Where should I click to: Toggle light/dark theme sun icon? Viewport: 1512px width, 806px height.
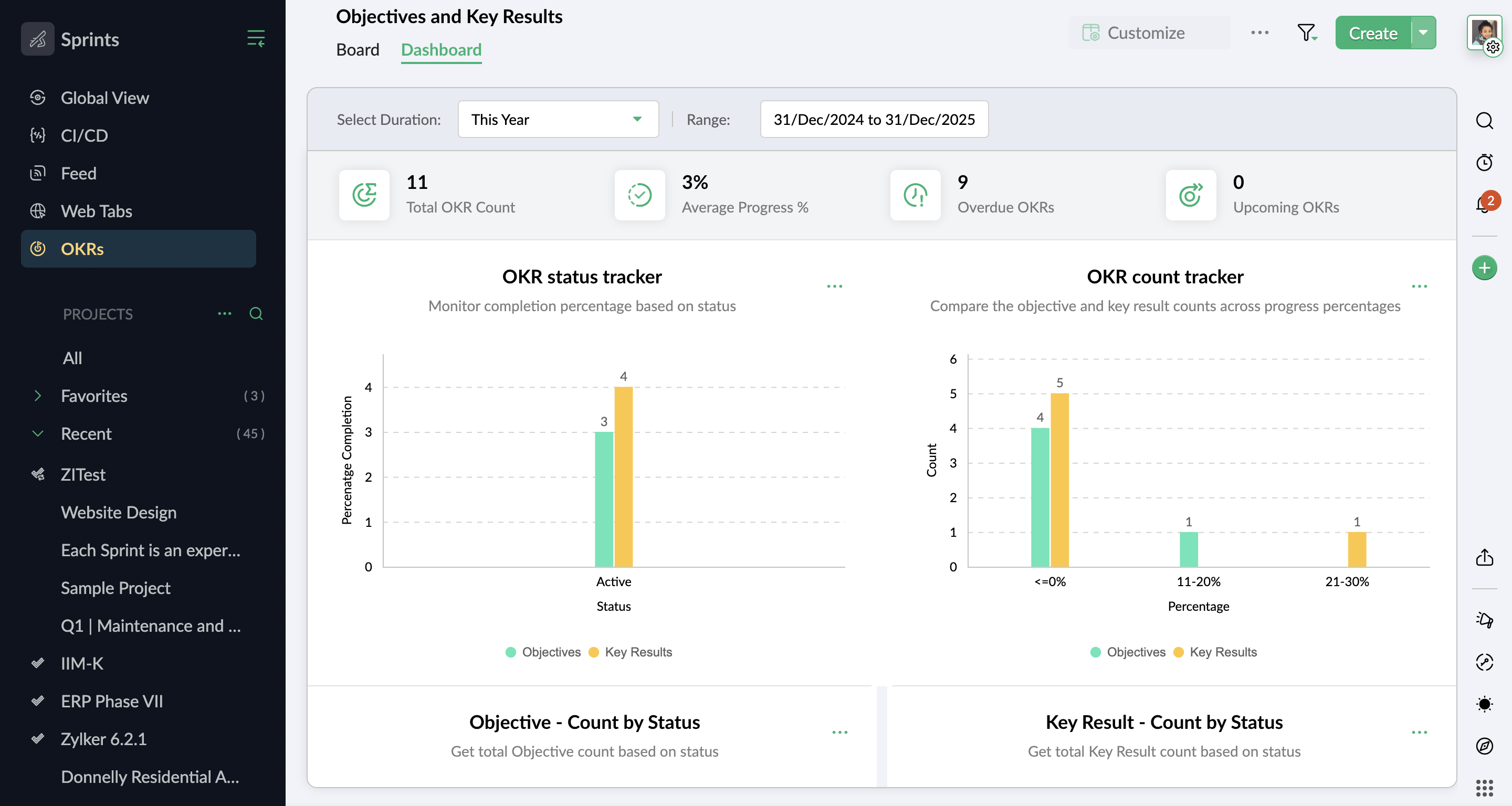(x=1484, y=704)
